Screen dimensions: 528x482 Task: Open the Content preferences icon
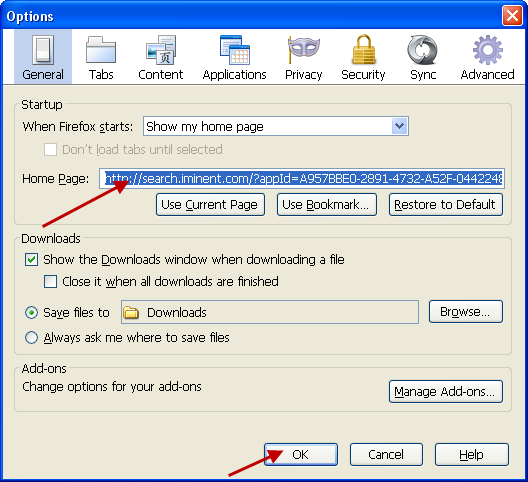[161, 50]
